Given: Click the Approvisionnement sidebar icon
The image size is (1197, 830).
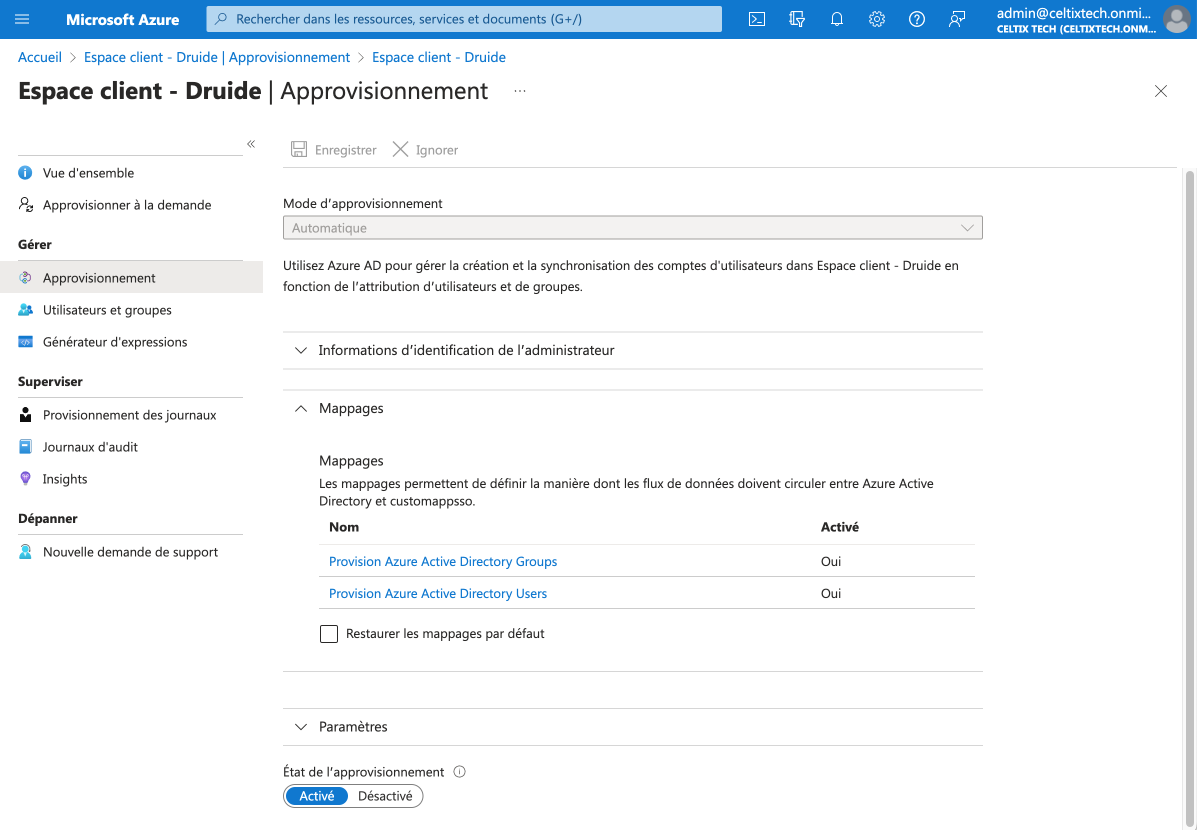Looking at the screenshot, I should [x=25, y=278].
